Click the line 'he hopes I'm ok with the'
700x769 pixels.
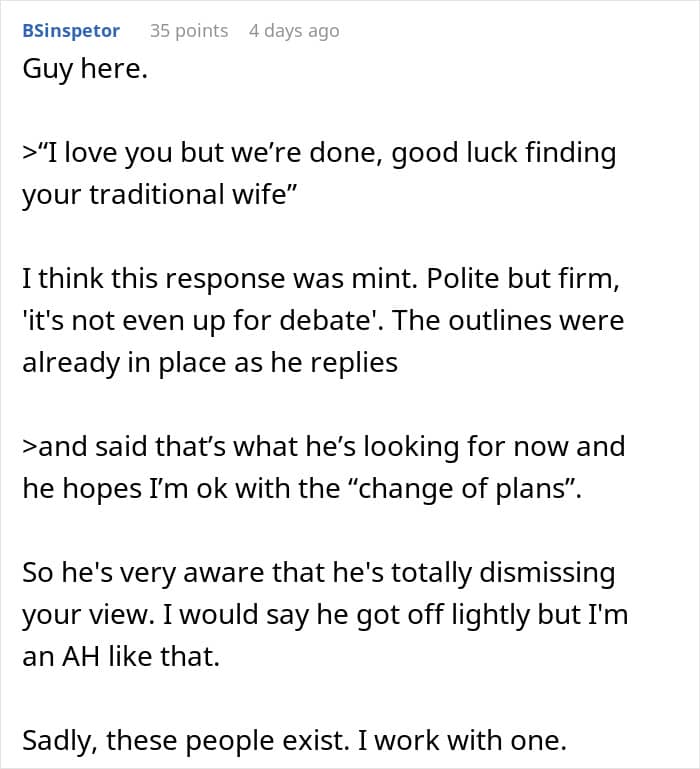(x=181, y=489)
